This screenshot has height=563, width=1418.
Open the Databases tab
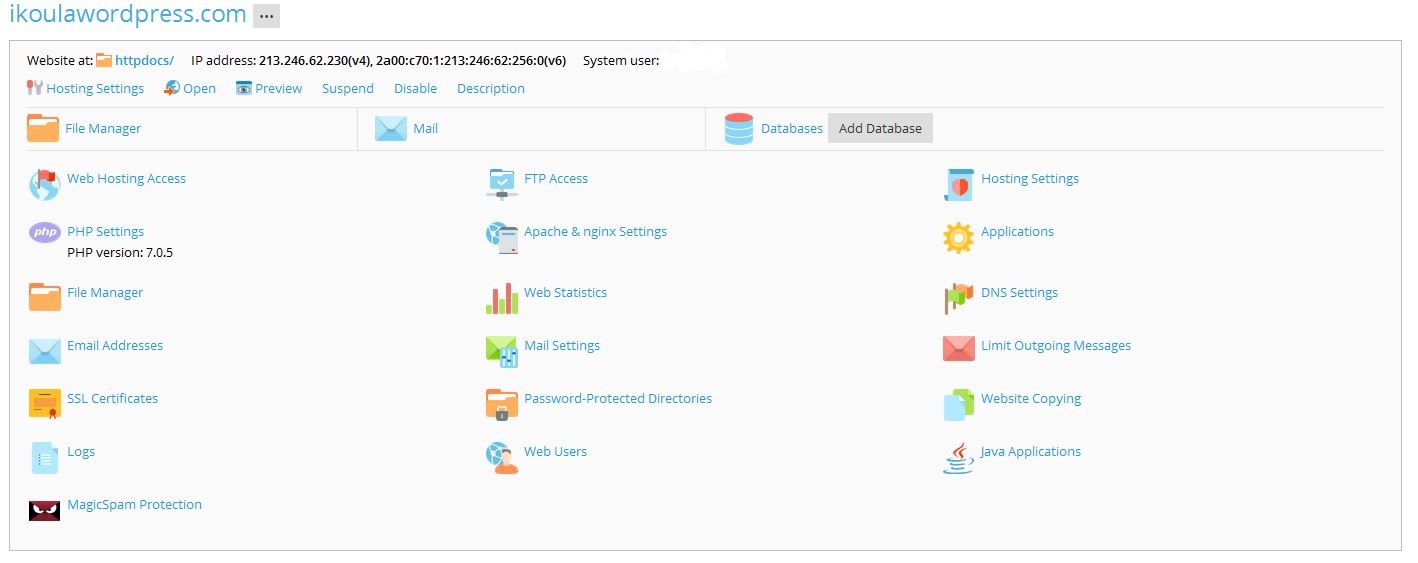click(x=792, y=128)
